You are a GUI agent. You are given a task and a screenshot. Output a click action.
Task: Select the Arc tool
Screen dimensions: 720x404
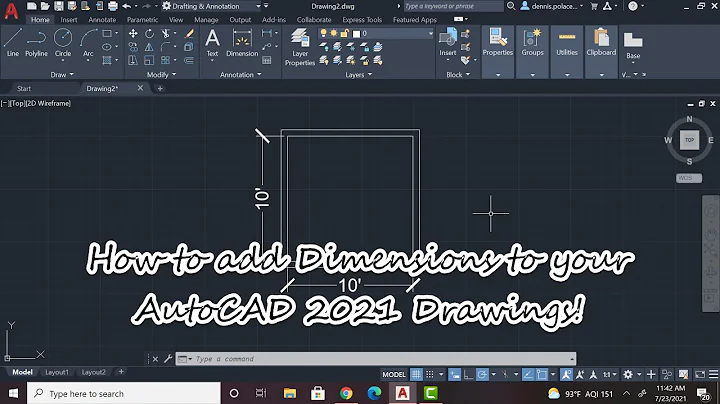(x=88, y=42)
